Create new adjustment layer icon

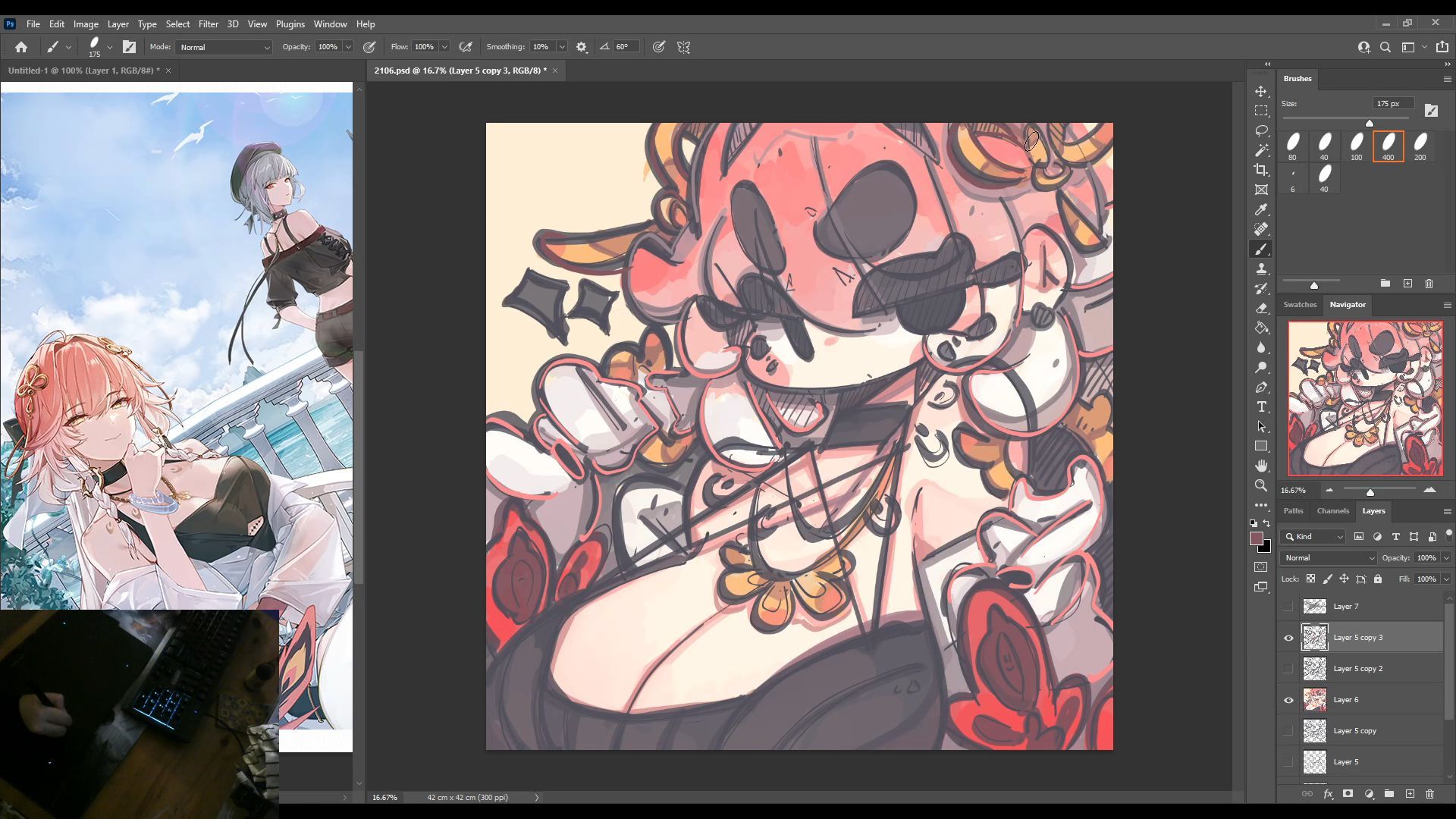click(1369, 794)
